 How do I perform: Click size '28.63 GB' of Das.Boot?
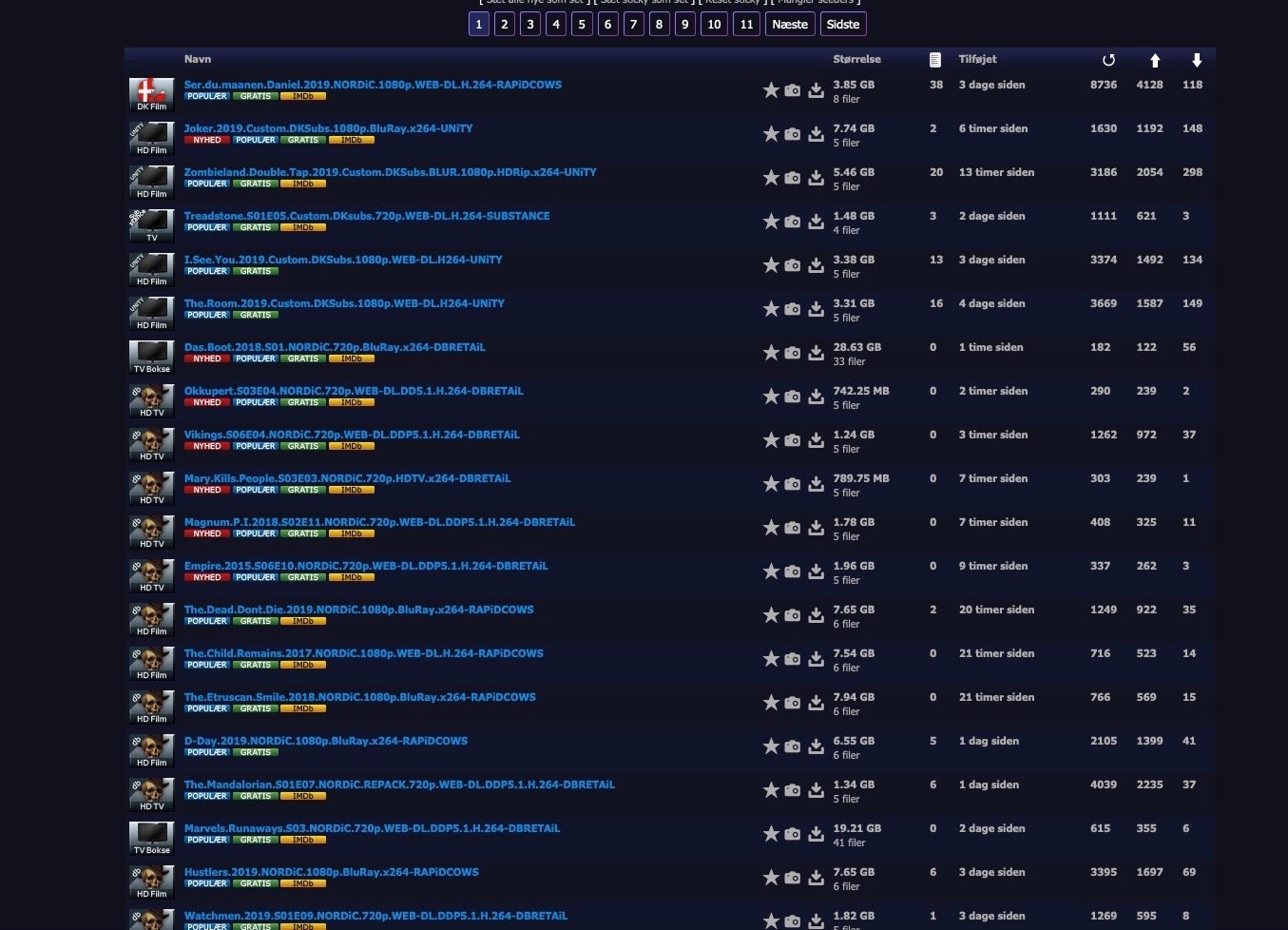[857, 347]
